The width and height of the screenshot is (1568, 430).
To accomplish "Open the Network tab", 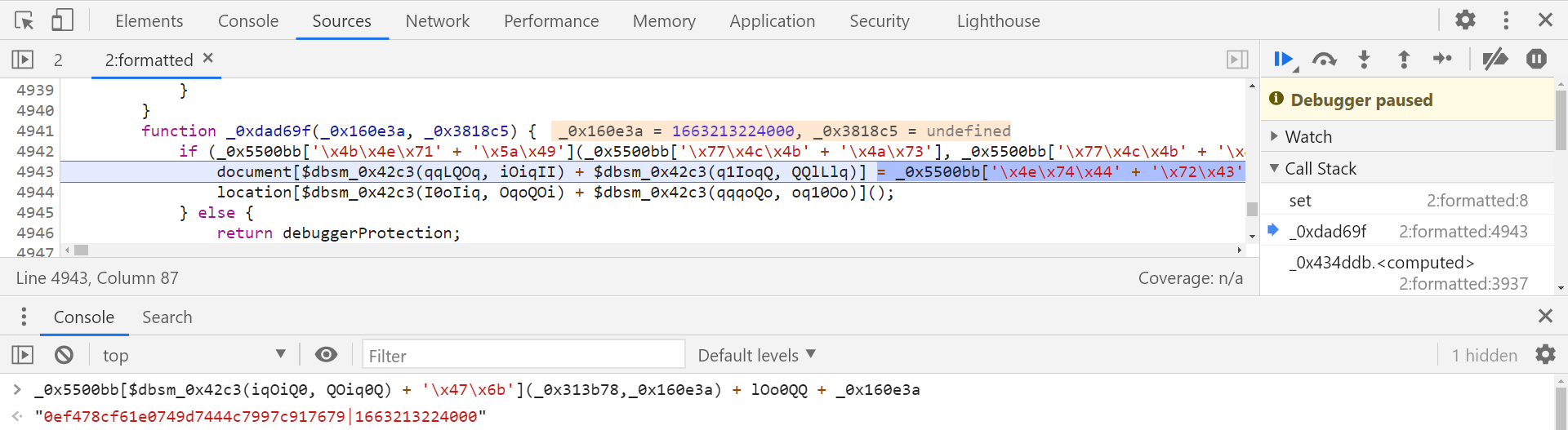I will [x=438, y=21].
